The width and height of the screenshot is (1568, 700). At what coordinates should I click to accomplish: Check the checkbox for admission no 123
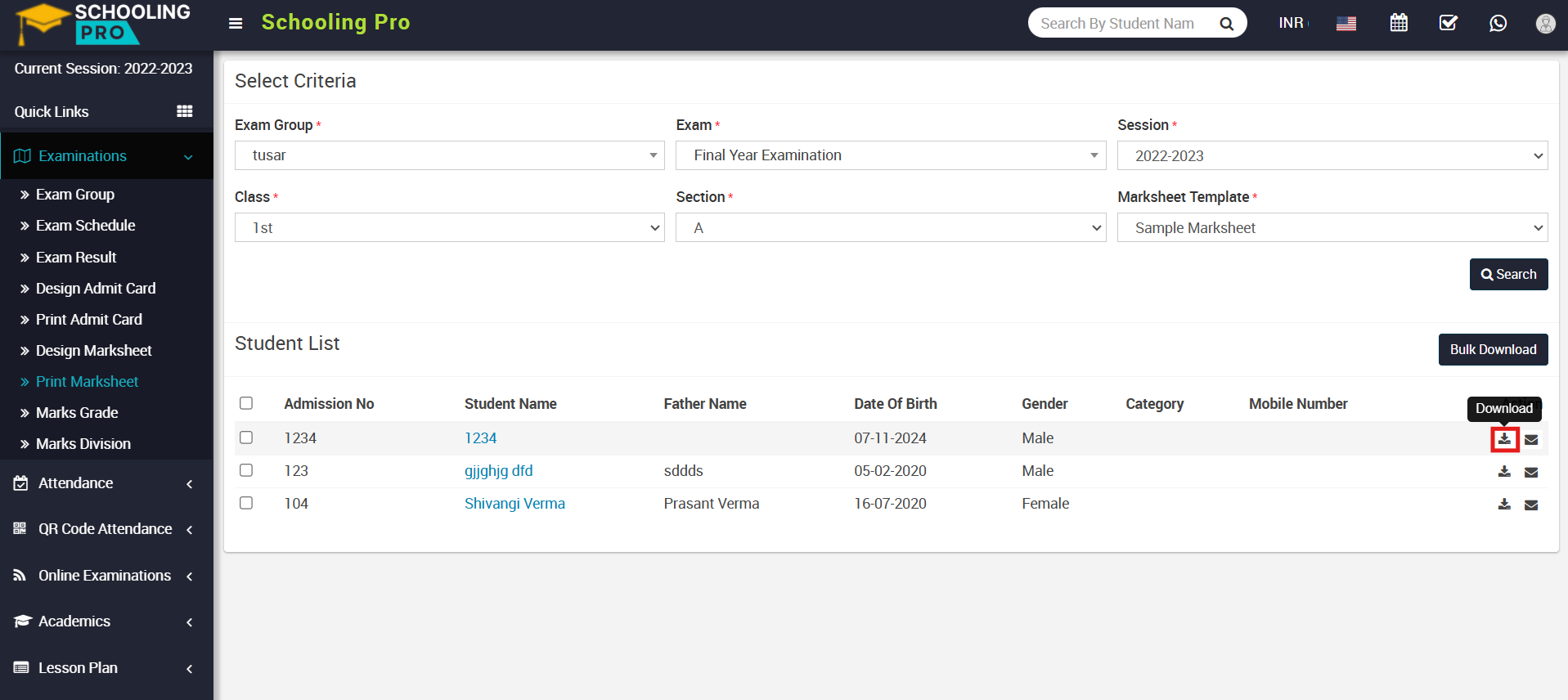(246, 470)
